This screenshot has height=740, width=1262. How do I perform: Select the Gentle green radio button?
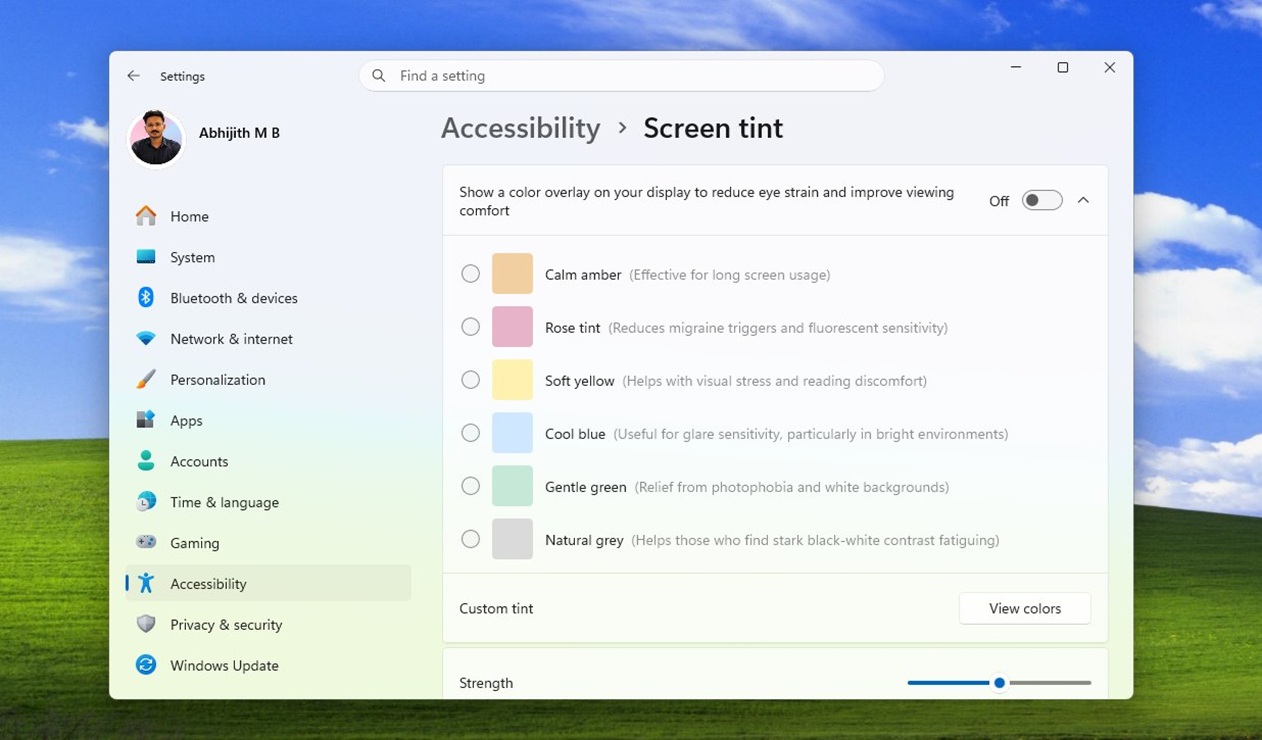(x=470, y=486)
